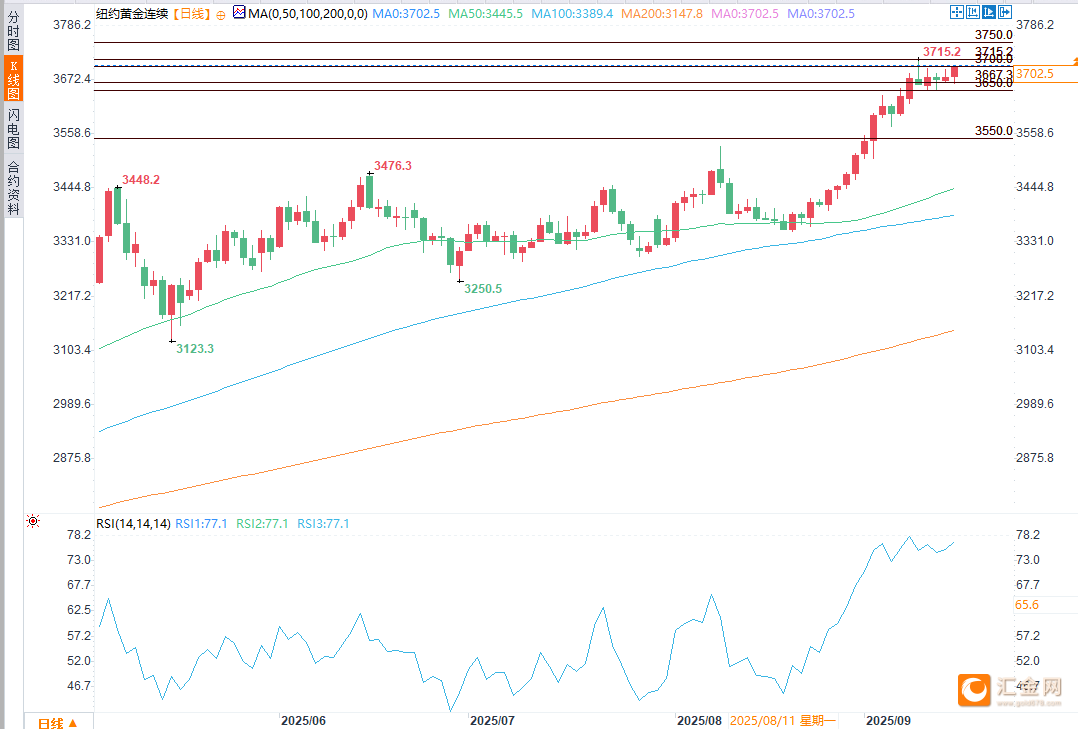1078x729 pixels.
Task: Click the crosshair cursor icon
Action: pyautogui.click(x=957, y=12)
